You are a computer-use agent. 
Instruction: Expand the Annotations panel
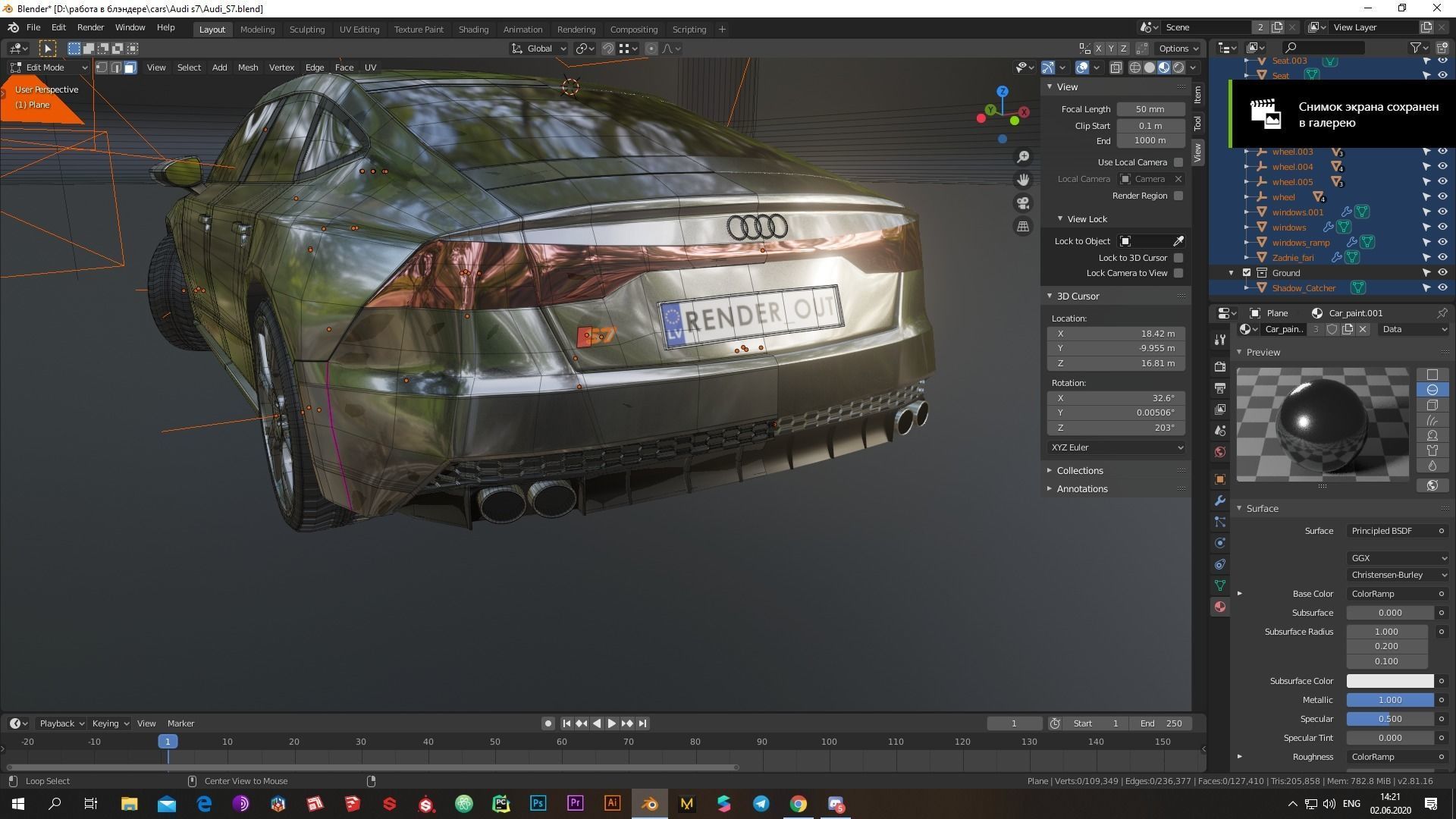[1081, 489]
